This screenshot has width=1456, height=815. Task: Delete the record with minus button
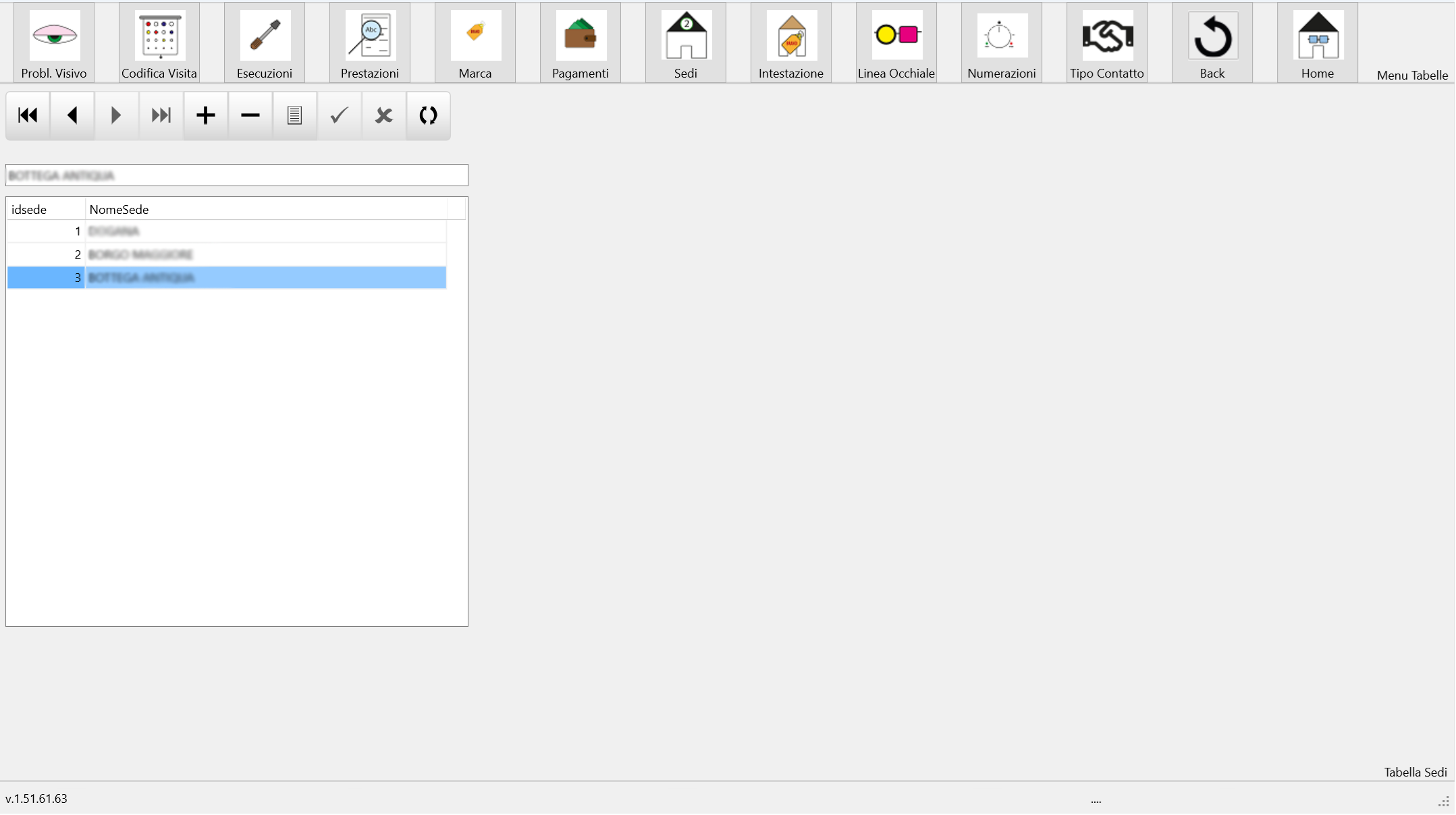point(250,115)
